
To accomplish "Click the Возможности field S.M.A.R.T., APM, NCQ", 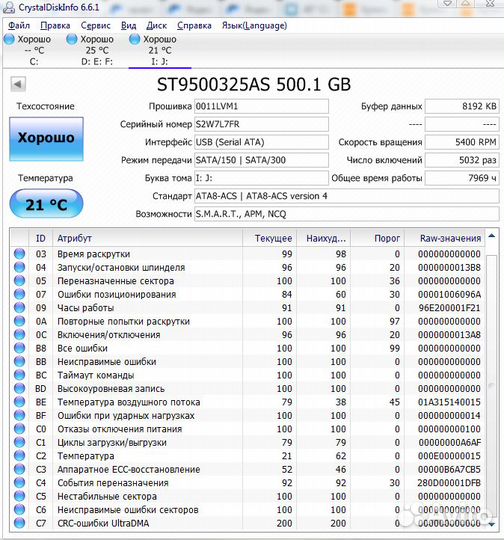I will [347, 214].
